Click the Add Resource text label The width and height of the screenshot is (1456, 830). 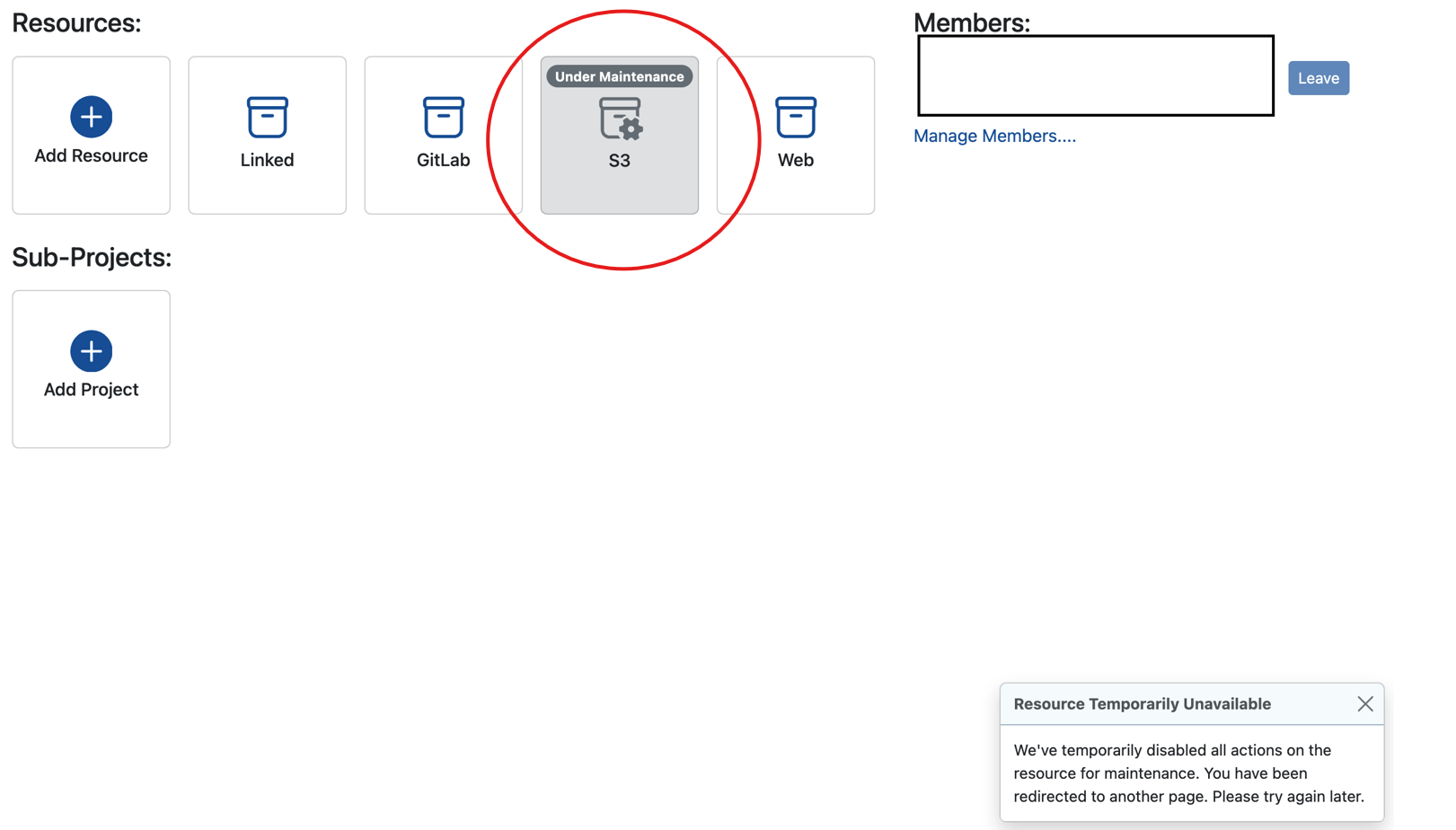click(91, 156)
